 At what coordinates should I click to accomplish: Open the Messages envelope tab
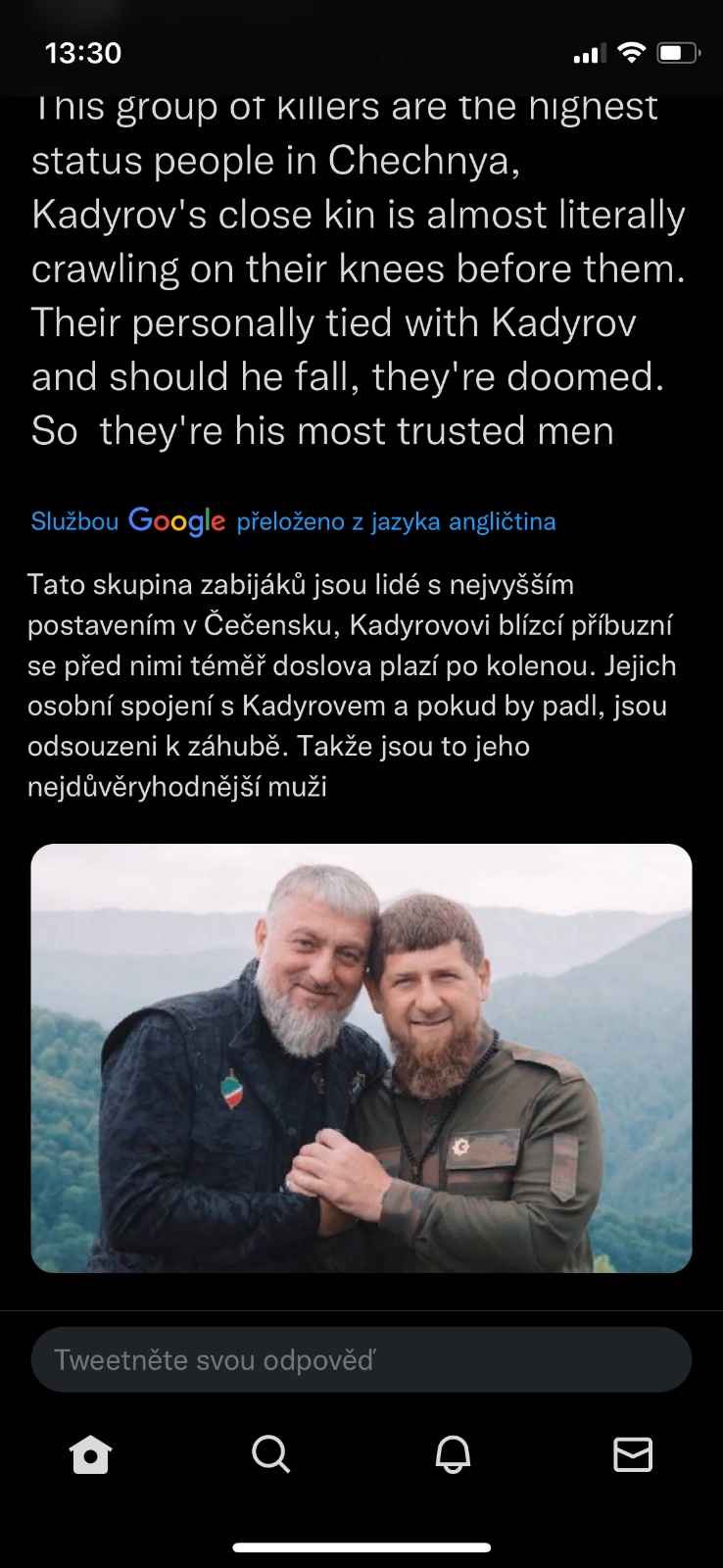[633, 1454]
